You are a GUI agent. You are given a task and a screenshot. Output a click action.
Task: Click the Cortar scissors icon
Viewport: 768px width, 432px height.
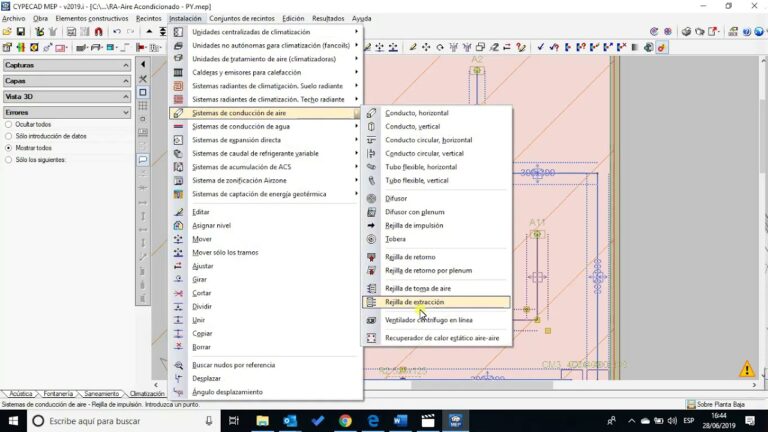(x=178, y=293)
